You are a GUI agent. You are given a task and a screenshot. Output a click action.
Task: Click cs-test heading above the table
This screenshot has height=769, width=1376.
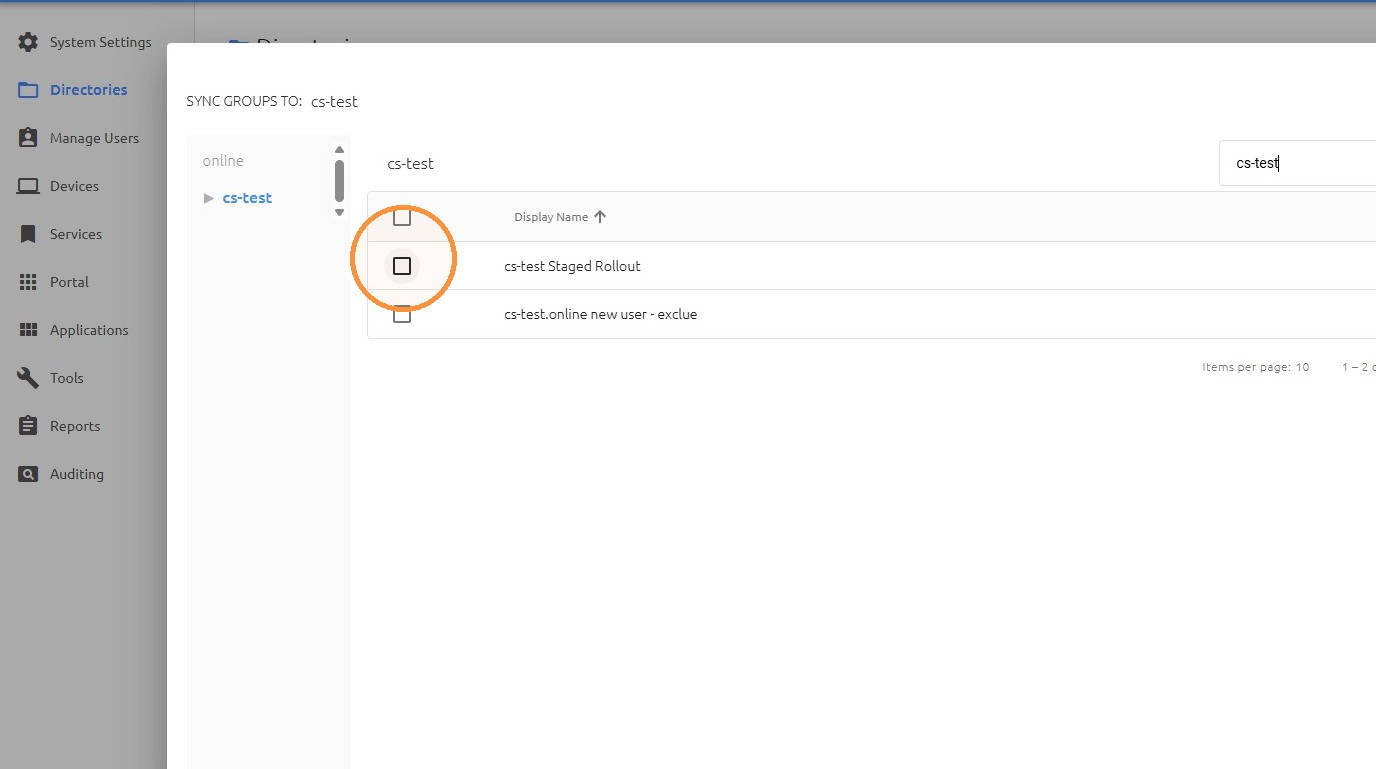(x=411, y=163)
